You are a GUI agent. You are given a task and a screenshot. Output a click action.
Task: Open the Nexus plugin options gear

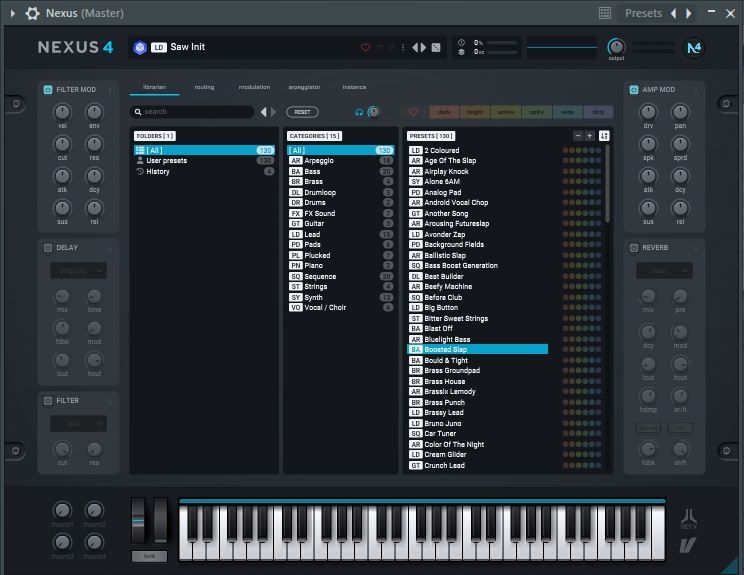pyautogui.click(x=32, y=13)
